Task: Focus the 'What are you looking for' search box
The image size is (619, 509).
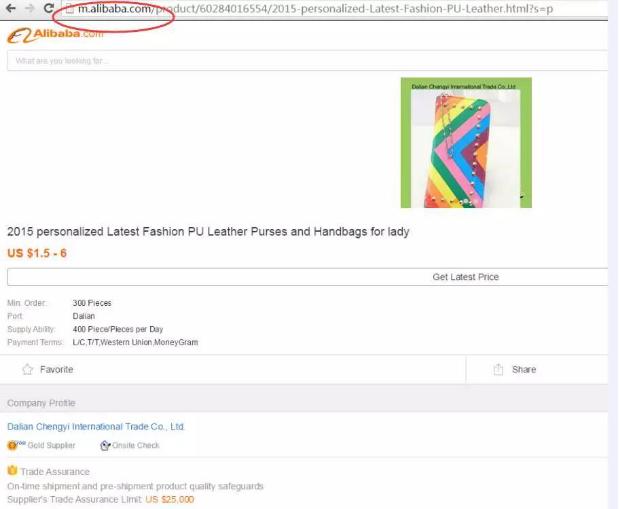Action: tap(307, 61)
